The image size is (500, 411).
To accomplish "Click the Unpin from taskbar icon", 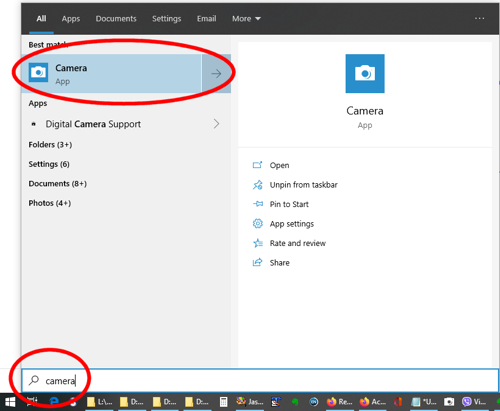I will click(x=257, y=185).
